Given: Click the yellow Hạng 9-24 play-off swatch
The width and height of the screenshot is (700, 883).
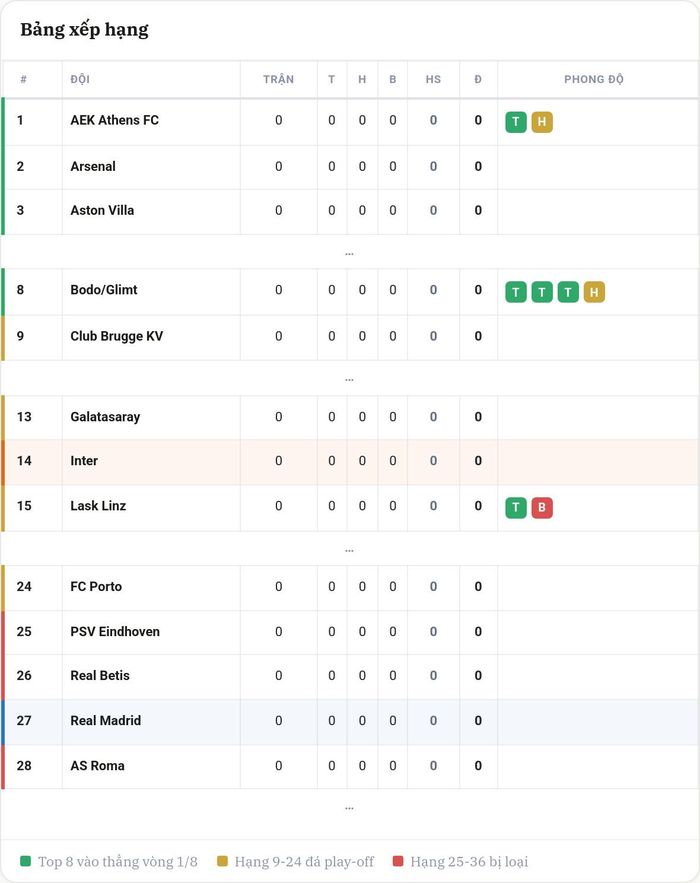Looking at the screenshot, I should point(222,861).
